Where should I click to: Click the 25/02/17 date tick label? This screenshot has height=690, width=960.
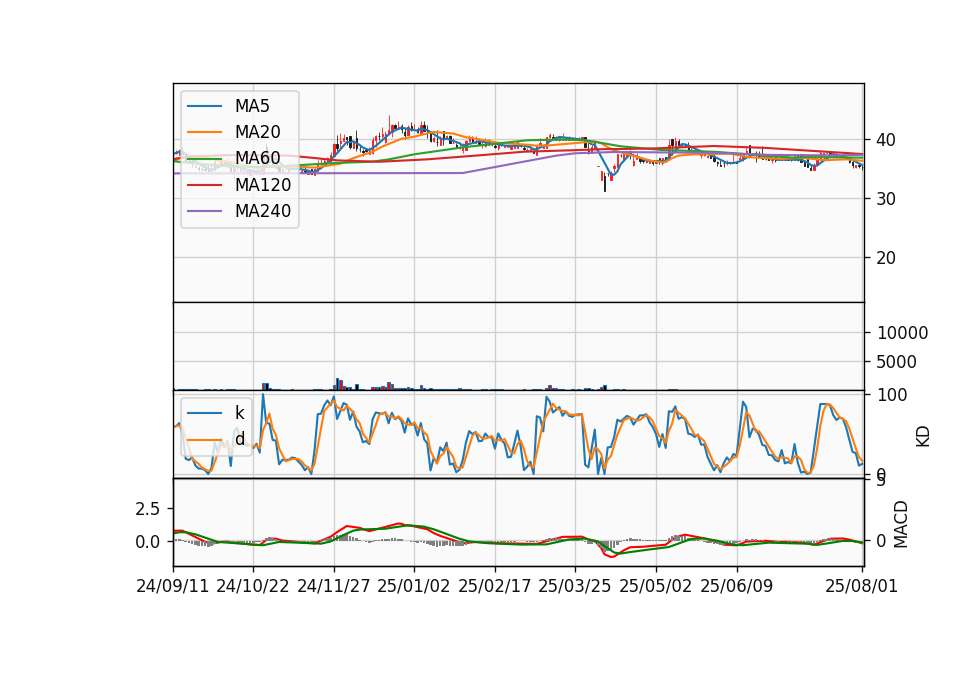[x=495, y=586]
